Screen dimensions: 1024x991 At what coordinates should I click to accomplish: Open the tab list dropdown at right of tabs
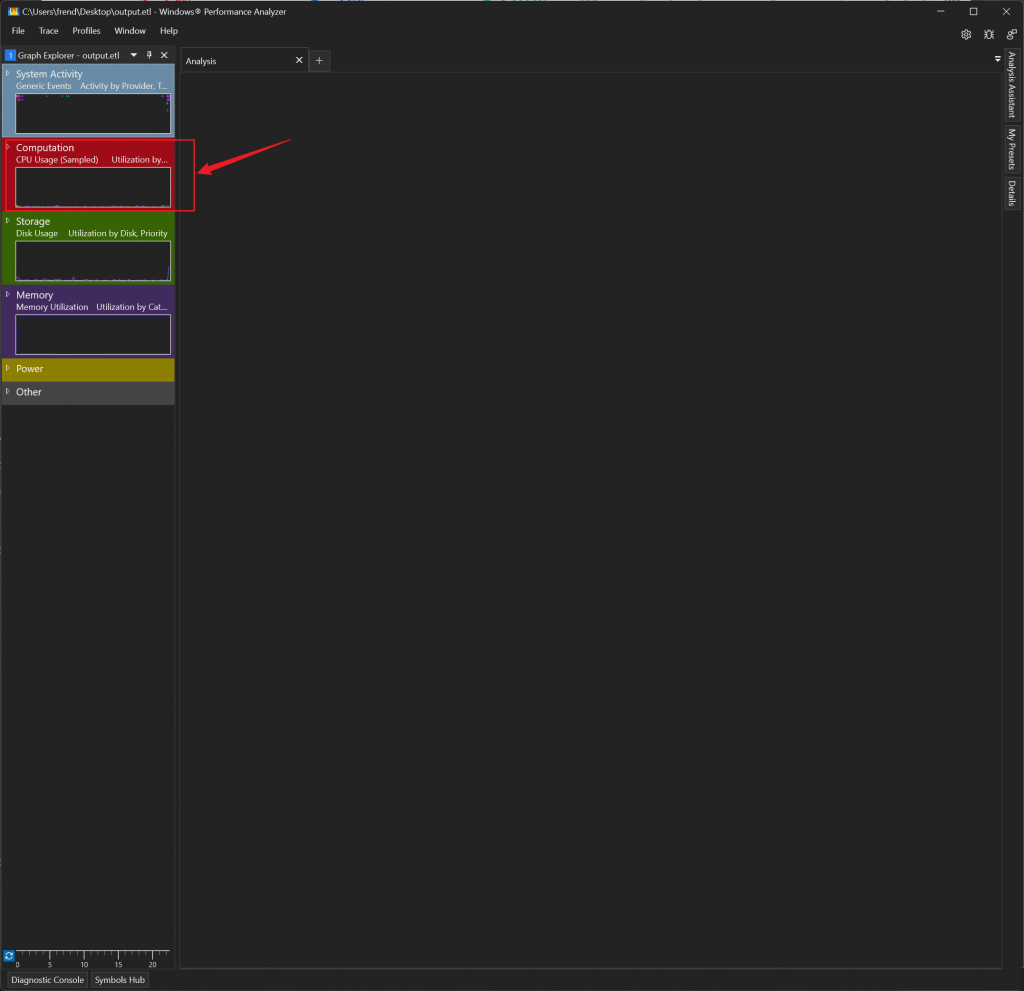(997, 59)
